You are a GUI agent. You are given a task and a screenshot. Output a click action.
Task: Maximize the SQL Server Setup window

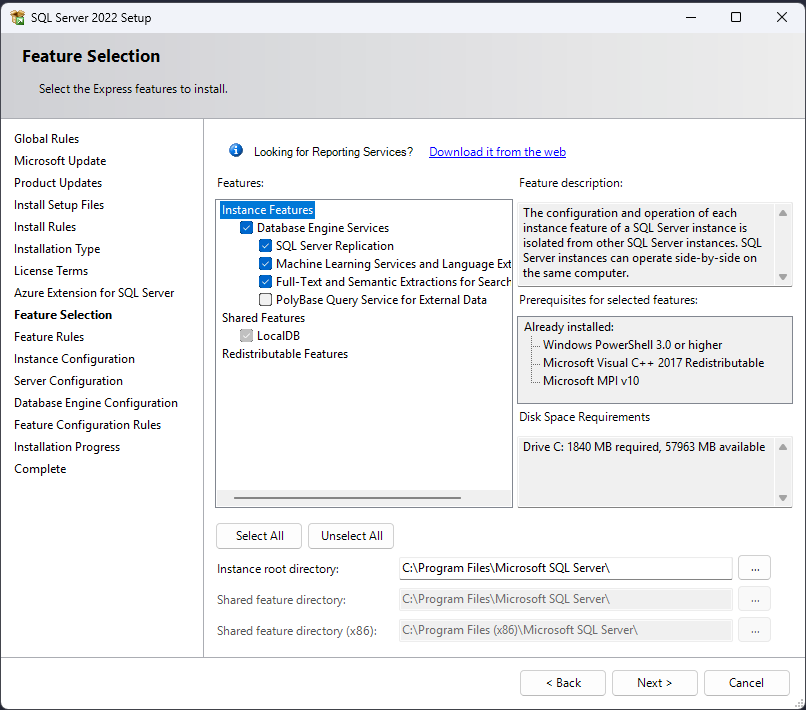tap(736, 18)
